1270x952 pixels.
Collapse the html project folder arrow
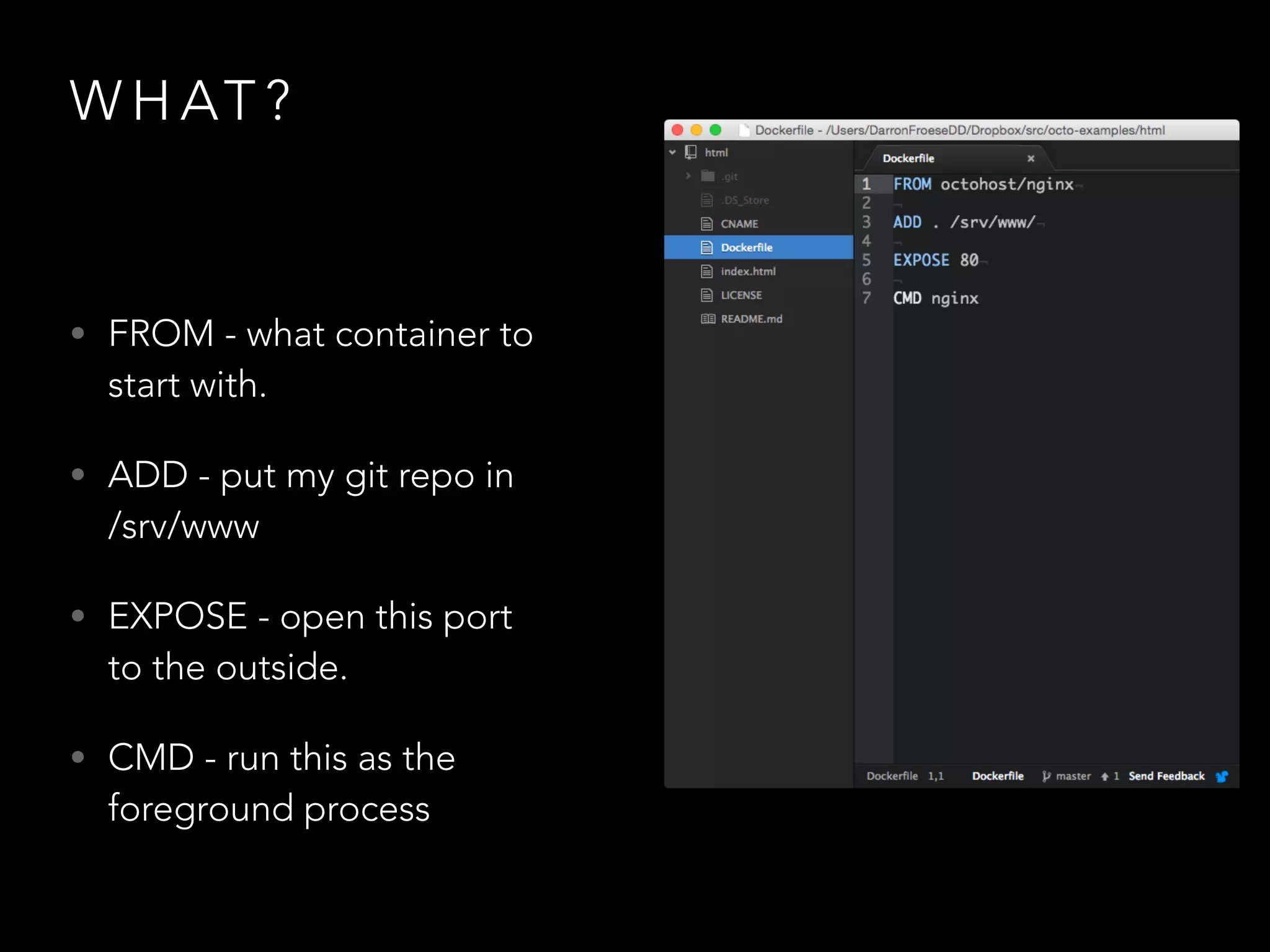[672, 152]
